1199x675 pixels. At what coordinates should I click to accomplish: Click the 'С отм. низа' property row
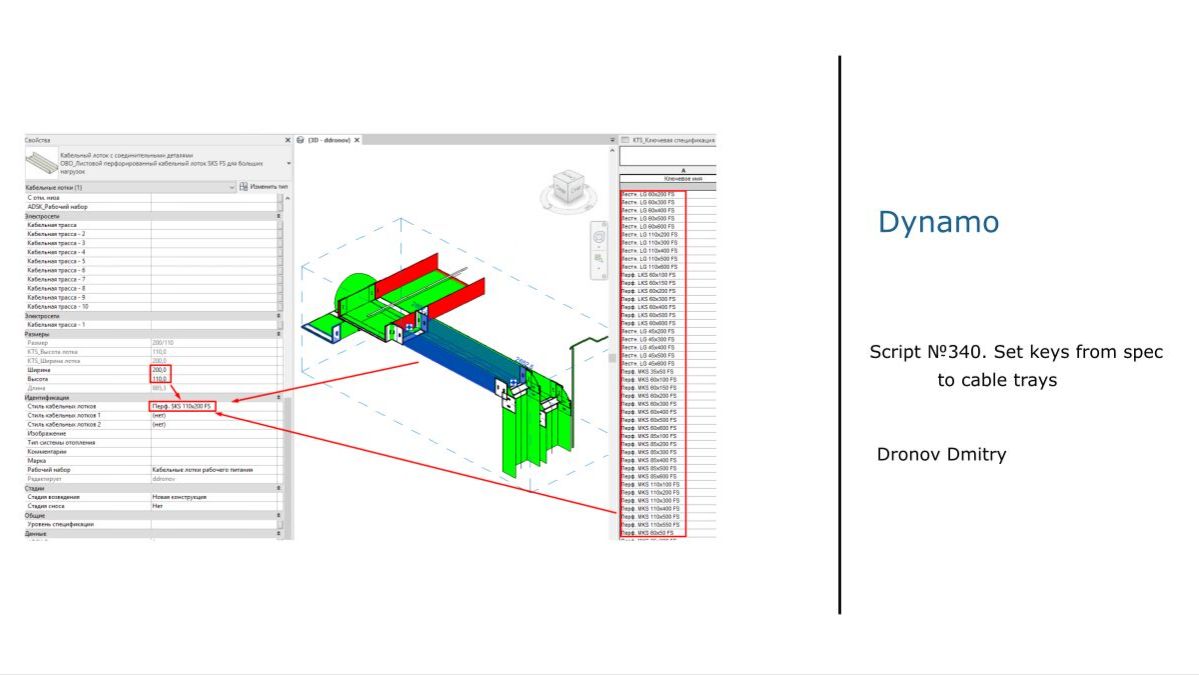pos(154,197)
